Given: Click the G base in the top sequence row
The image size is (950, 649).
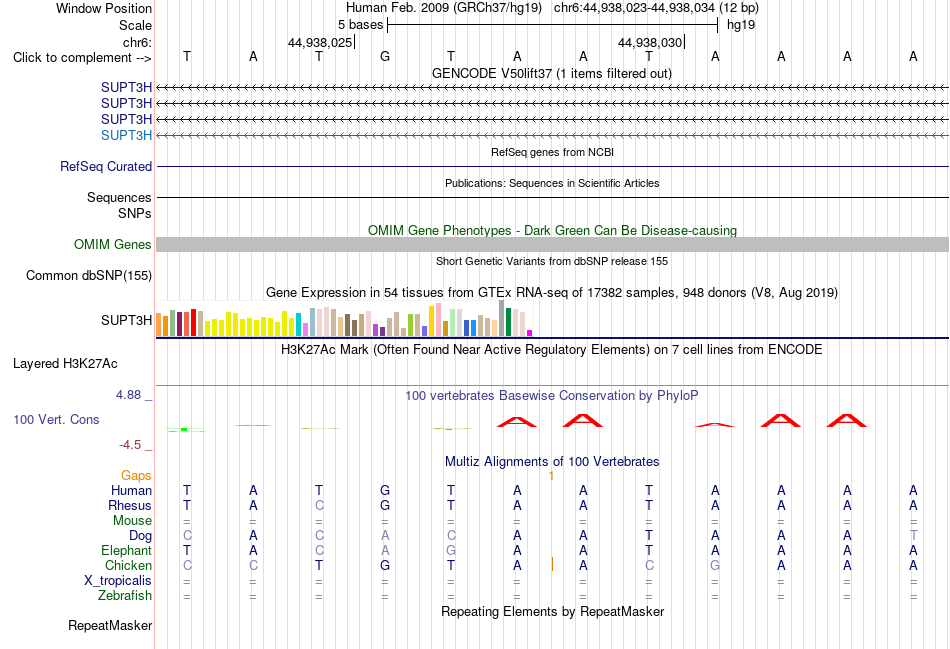Looking at the screenshot, I should pyautogui.click(x=385, y=56).
